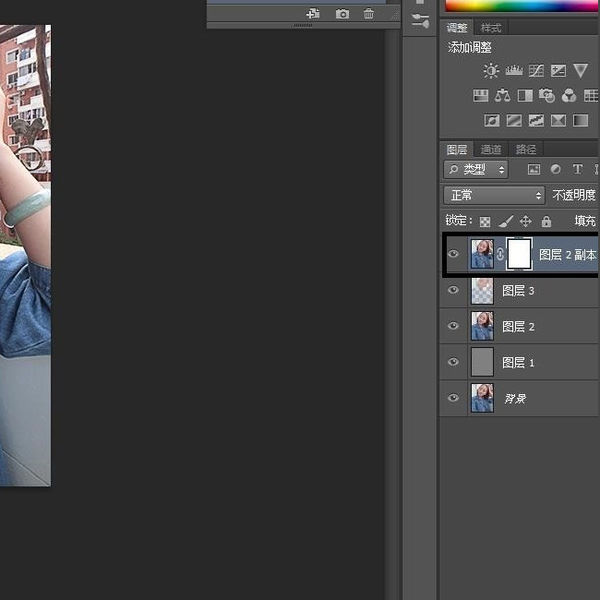Add a Levels adjustment layer
The image size is (600, 600).
pyautogui.click(x=514, y=71)
